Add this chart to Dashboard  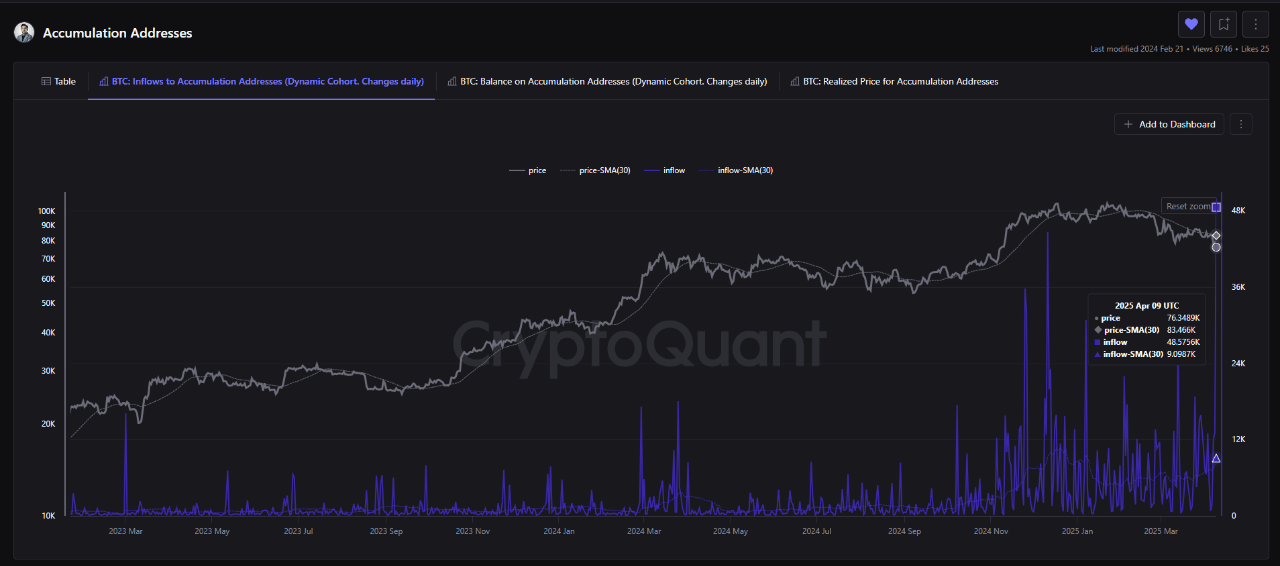click(x=1169, y=124)
